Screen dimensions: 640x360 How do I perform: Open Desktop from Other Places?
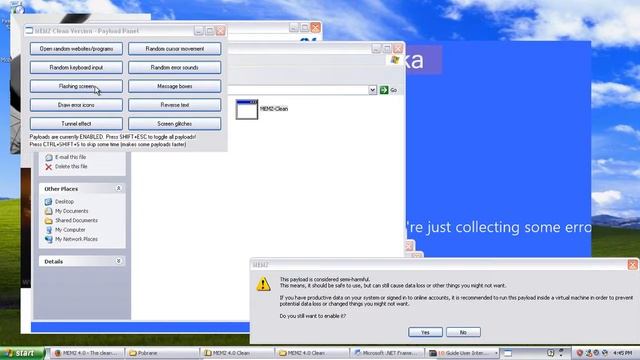[64, 202]
